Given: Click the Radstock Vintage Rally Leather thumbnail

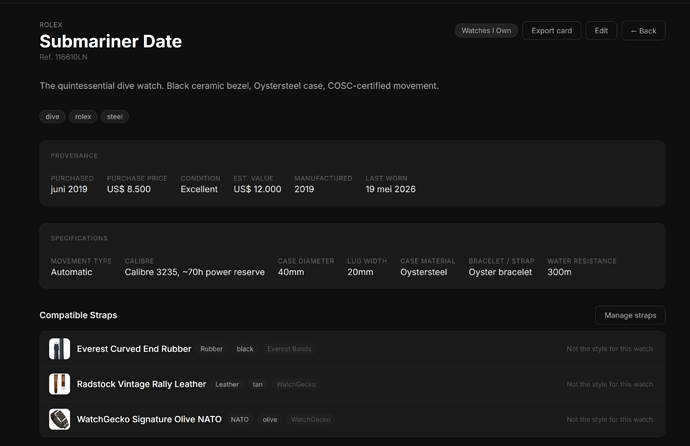Looking at the screenshot, I should tap(59, 384).
